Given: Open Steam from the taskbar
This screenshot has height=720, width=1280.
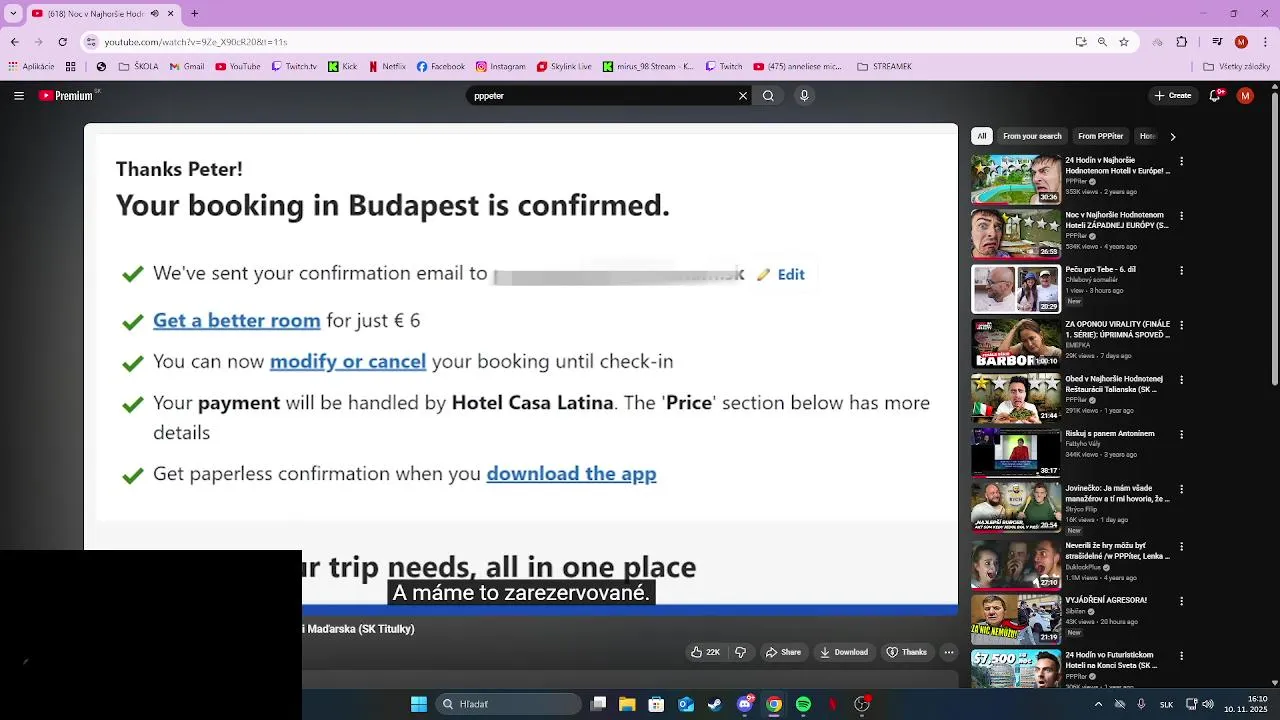Looking at the screenshot, I should tap(715, 704).
